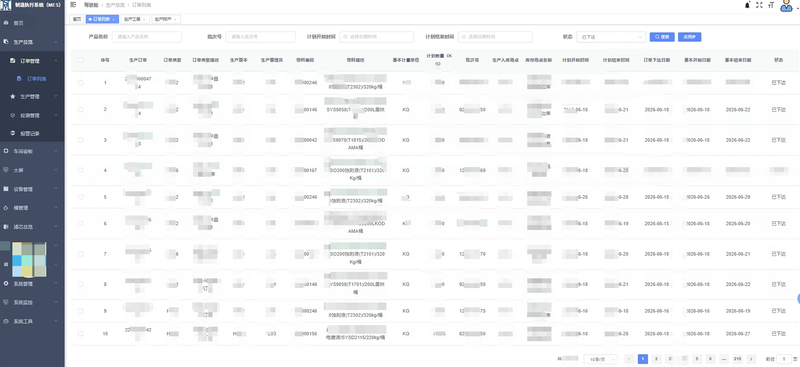Tick the checkbox for row 2

click(x=81, y=110)
